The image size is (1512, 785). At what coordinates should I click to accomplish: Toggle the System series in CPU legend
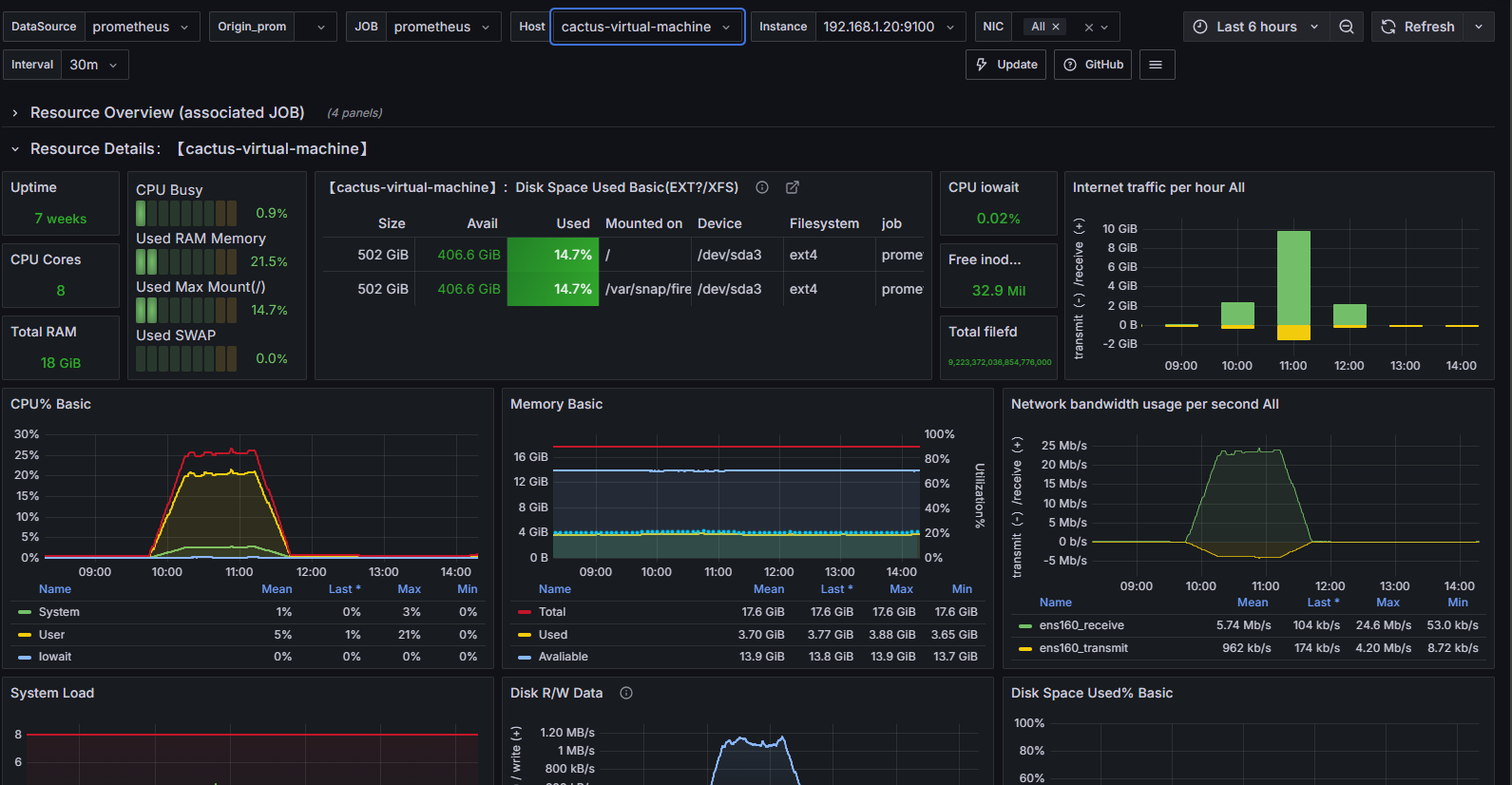[x=59, y=612]
